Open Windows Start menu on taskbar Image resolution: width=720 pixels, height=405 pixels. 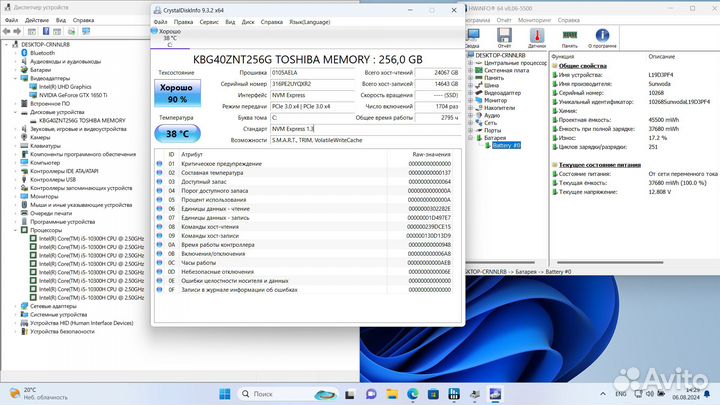(x=225, y=394)
